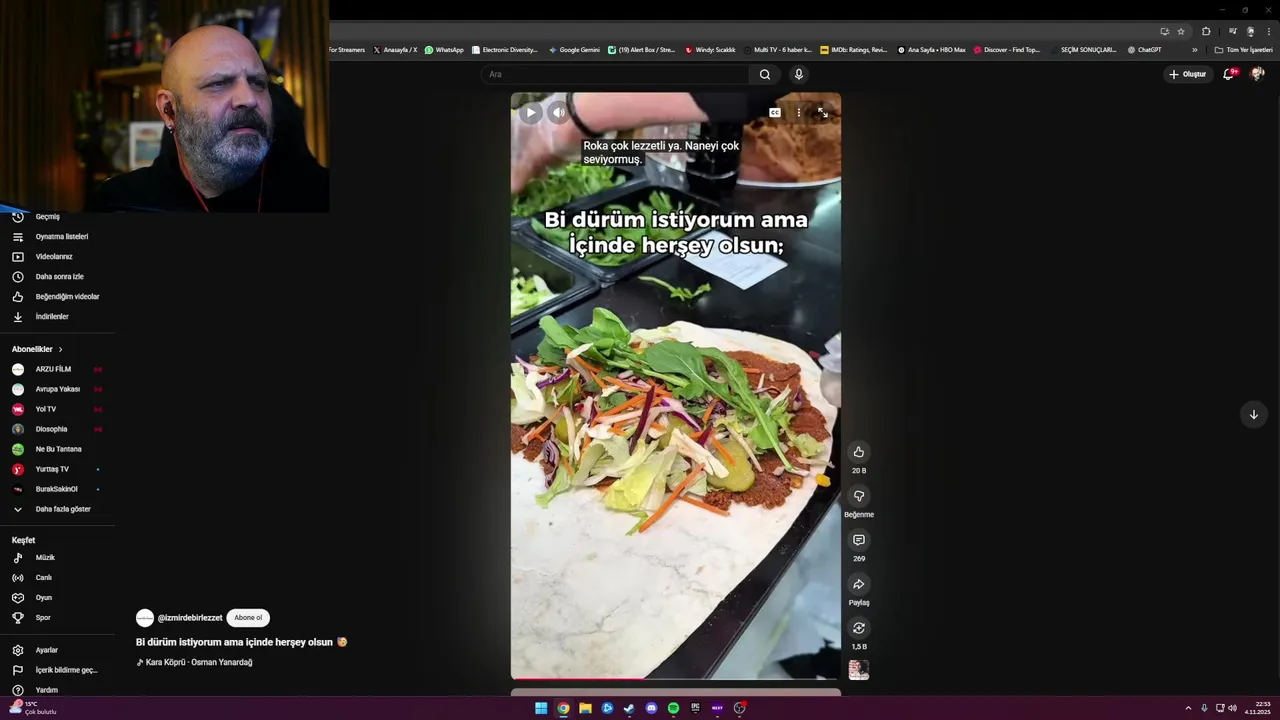Open the Windows Start menu
This screenshot has height=720, width=1280.
pos(541,708)
